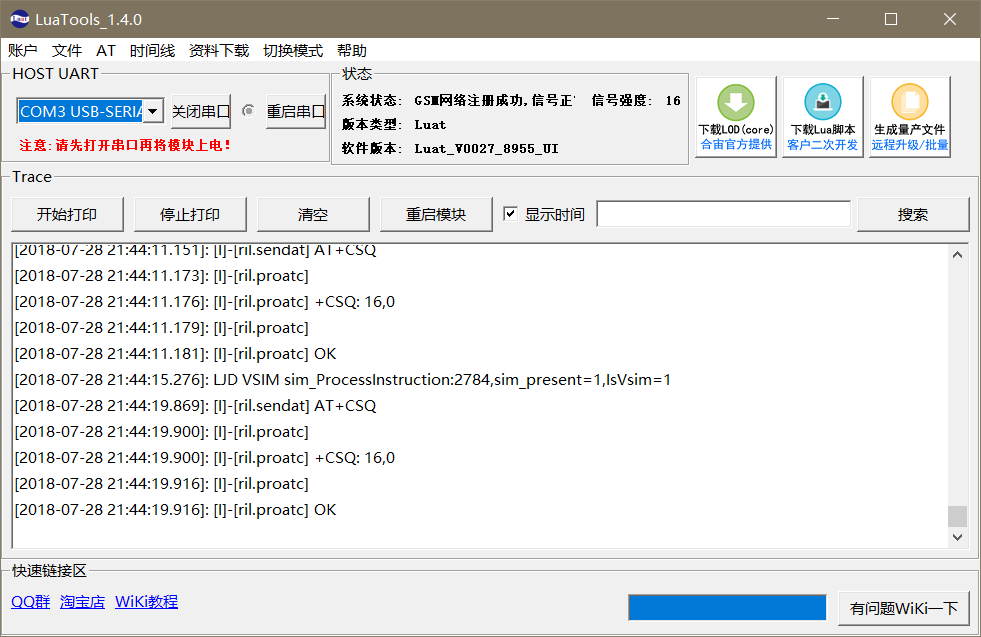Click the trace log scrollbar thumb
The image size is (981, 637).
pyautogui.click(x=957, y=516)
